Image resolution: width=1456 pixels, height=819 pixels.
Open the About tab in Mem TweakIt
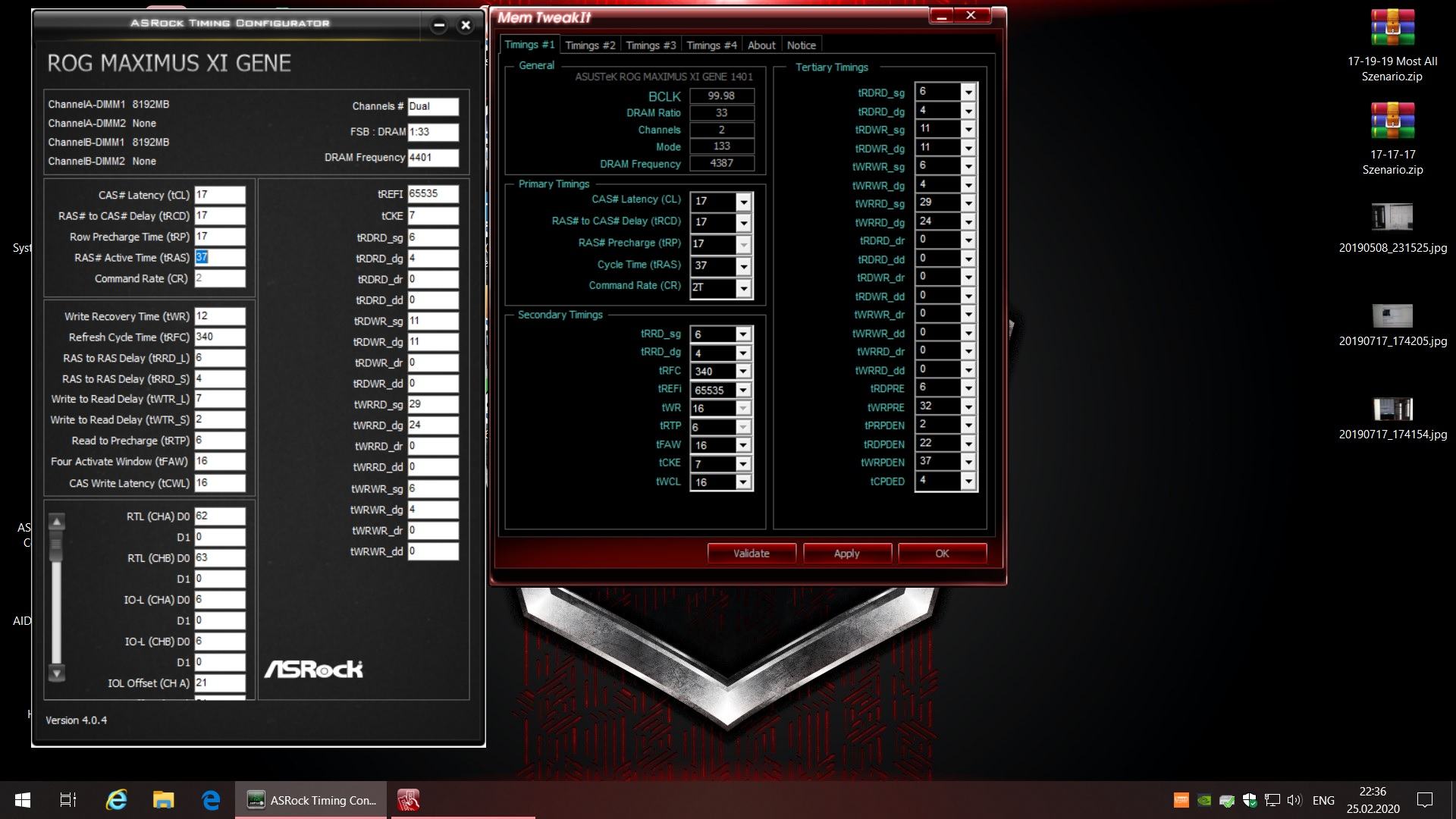[x=761, y=45]
